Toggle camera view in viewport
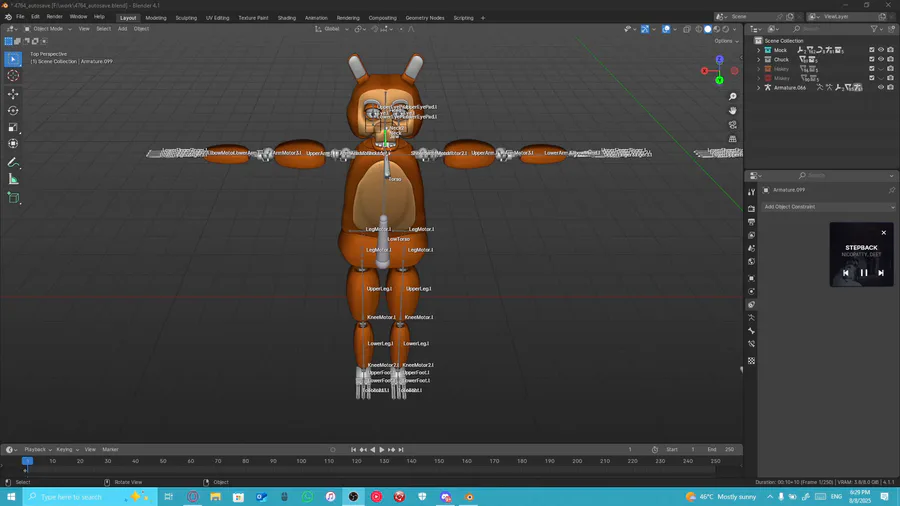Image resolution: width=900 pixels, height=506 pixels. pyautogui.click(x=732, y=125)
